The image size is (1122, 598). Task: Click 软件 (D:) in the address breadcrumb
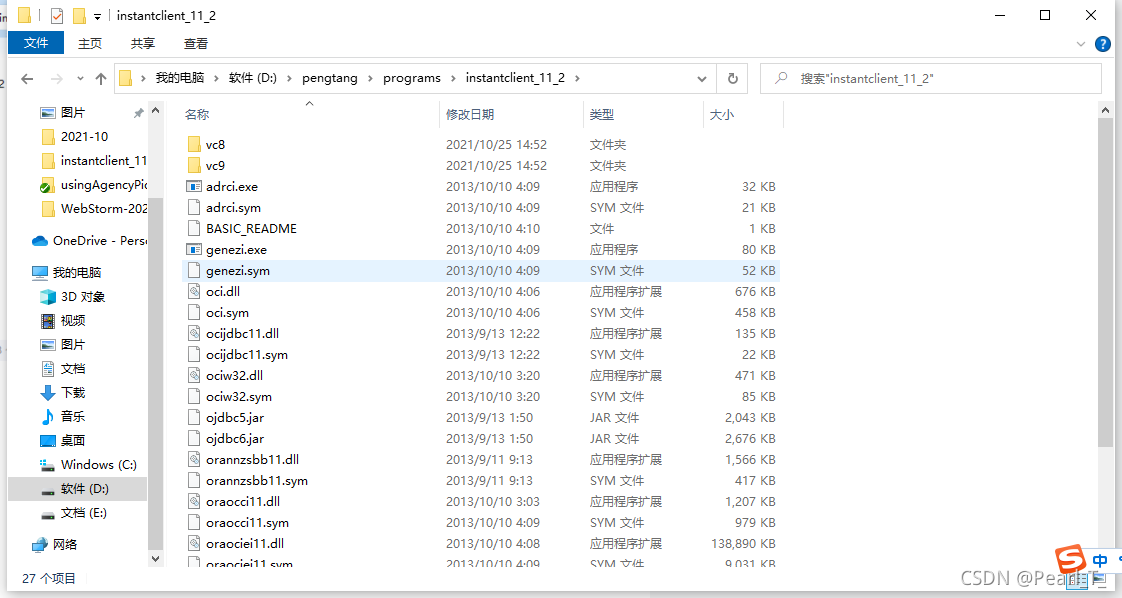pyautogui.click(x=253, y=78)
